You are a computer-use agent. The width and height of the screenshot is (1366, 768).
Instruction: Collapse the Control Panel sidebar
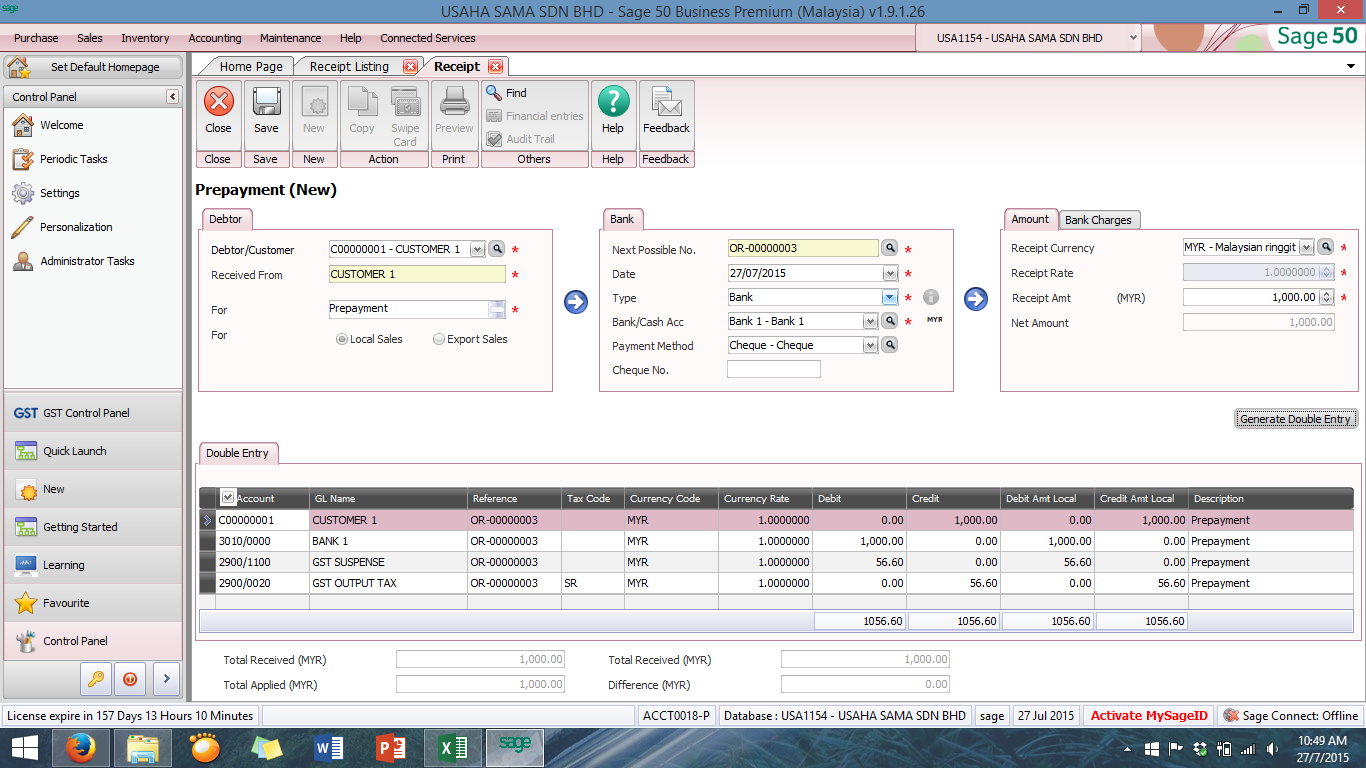(172, 97)
